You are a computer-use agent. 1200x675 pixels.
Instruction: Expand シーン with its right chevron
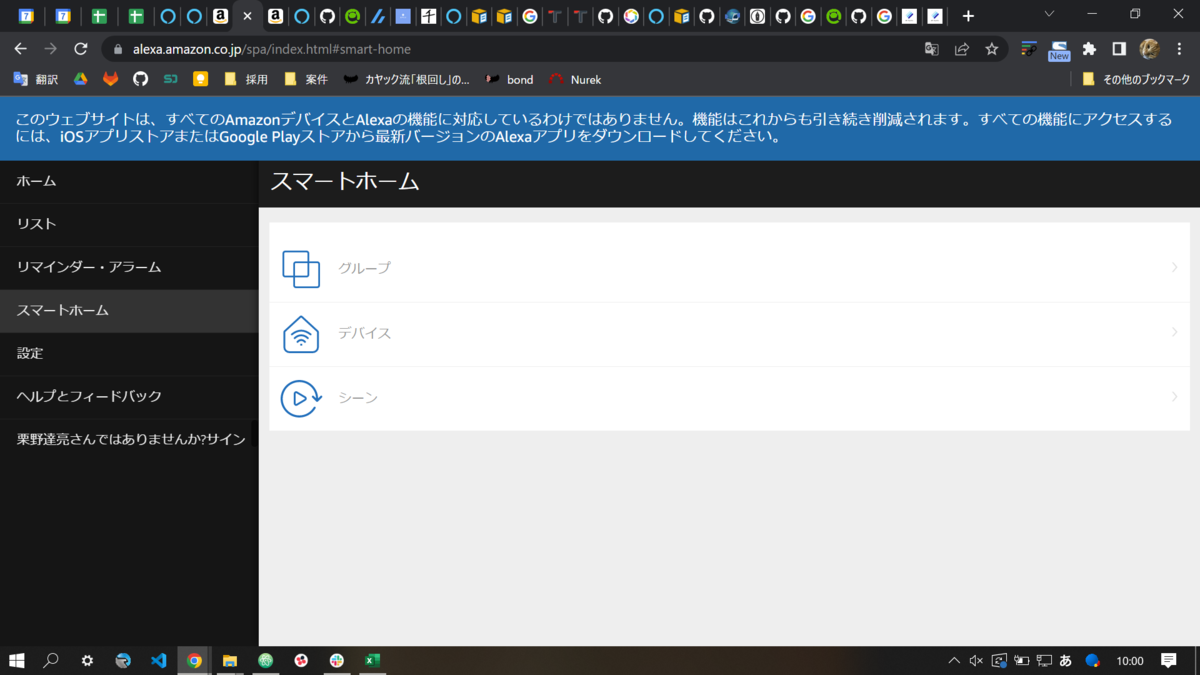pos(1175,397)
